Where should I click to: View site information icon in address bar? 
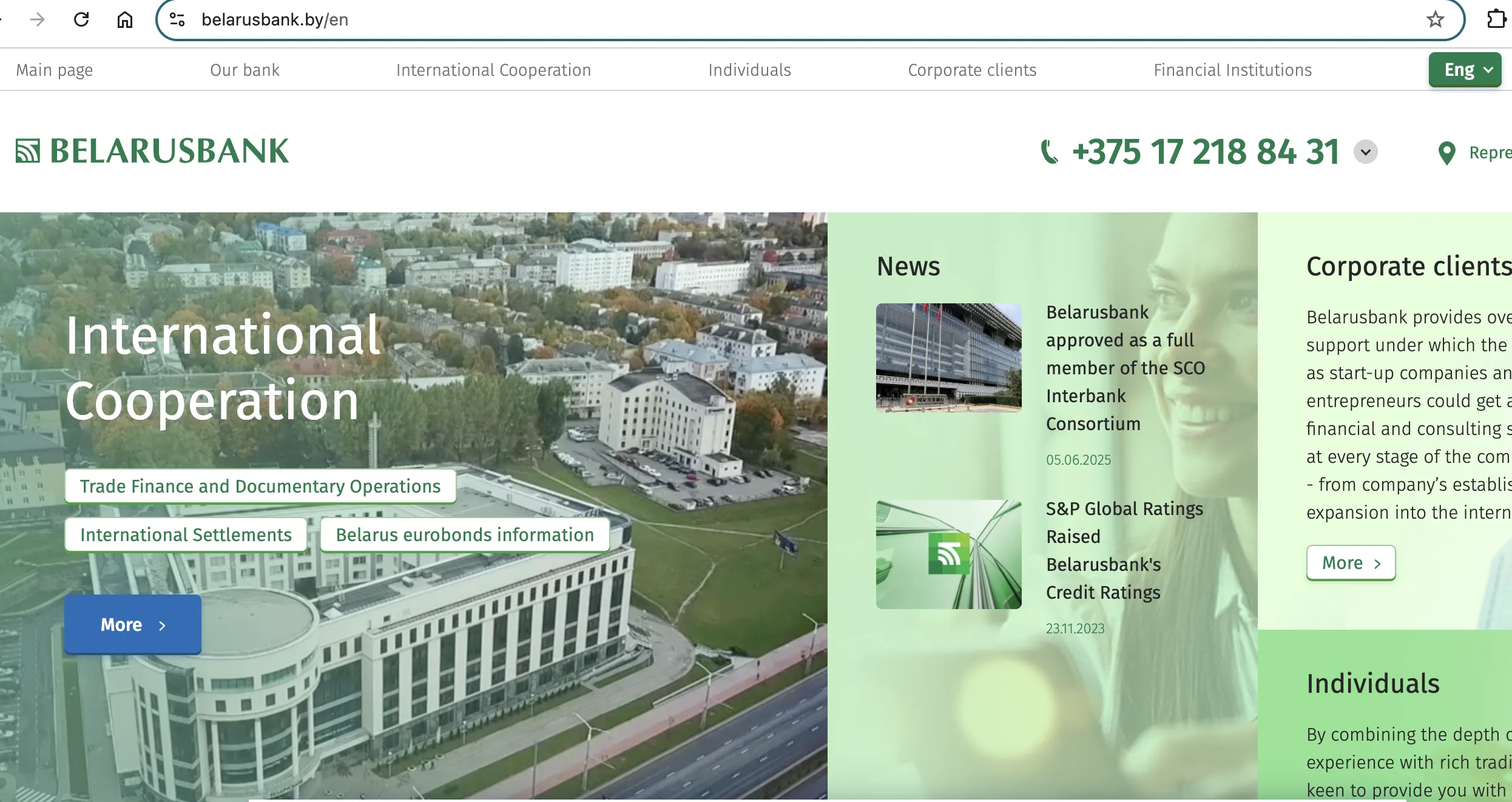[x=177, y=19]
